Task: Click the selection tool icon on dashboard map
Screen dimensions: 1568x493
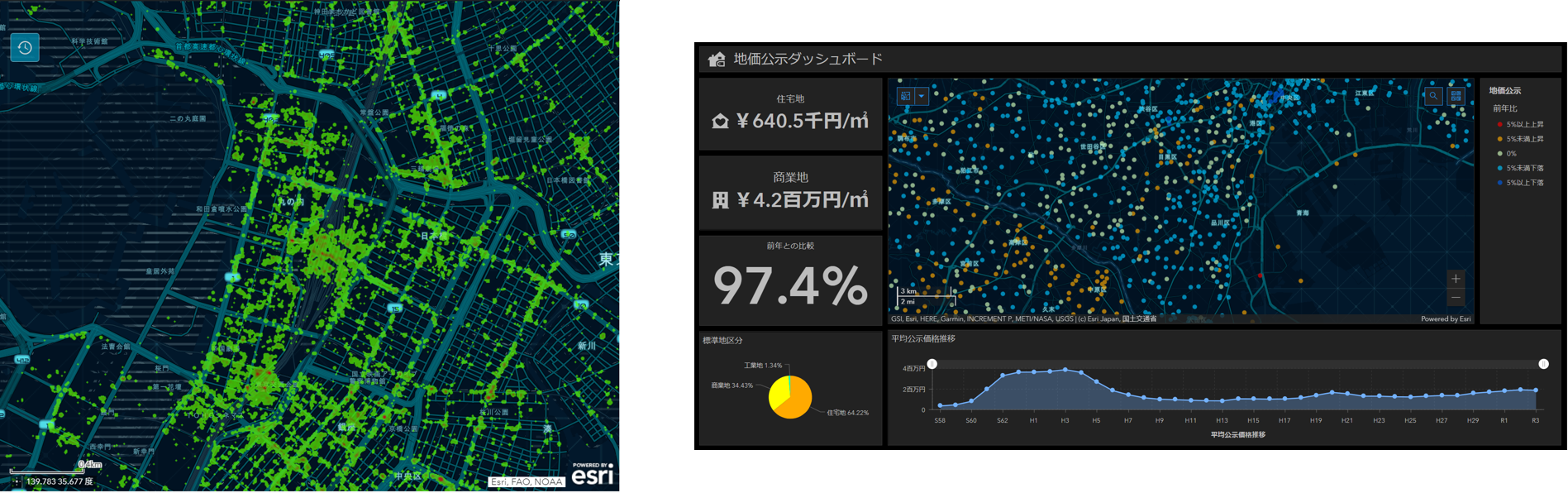Action: click(906, 96)
